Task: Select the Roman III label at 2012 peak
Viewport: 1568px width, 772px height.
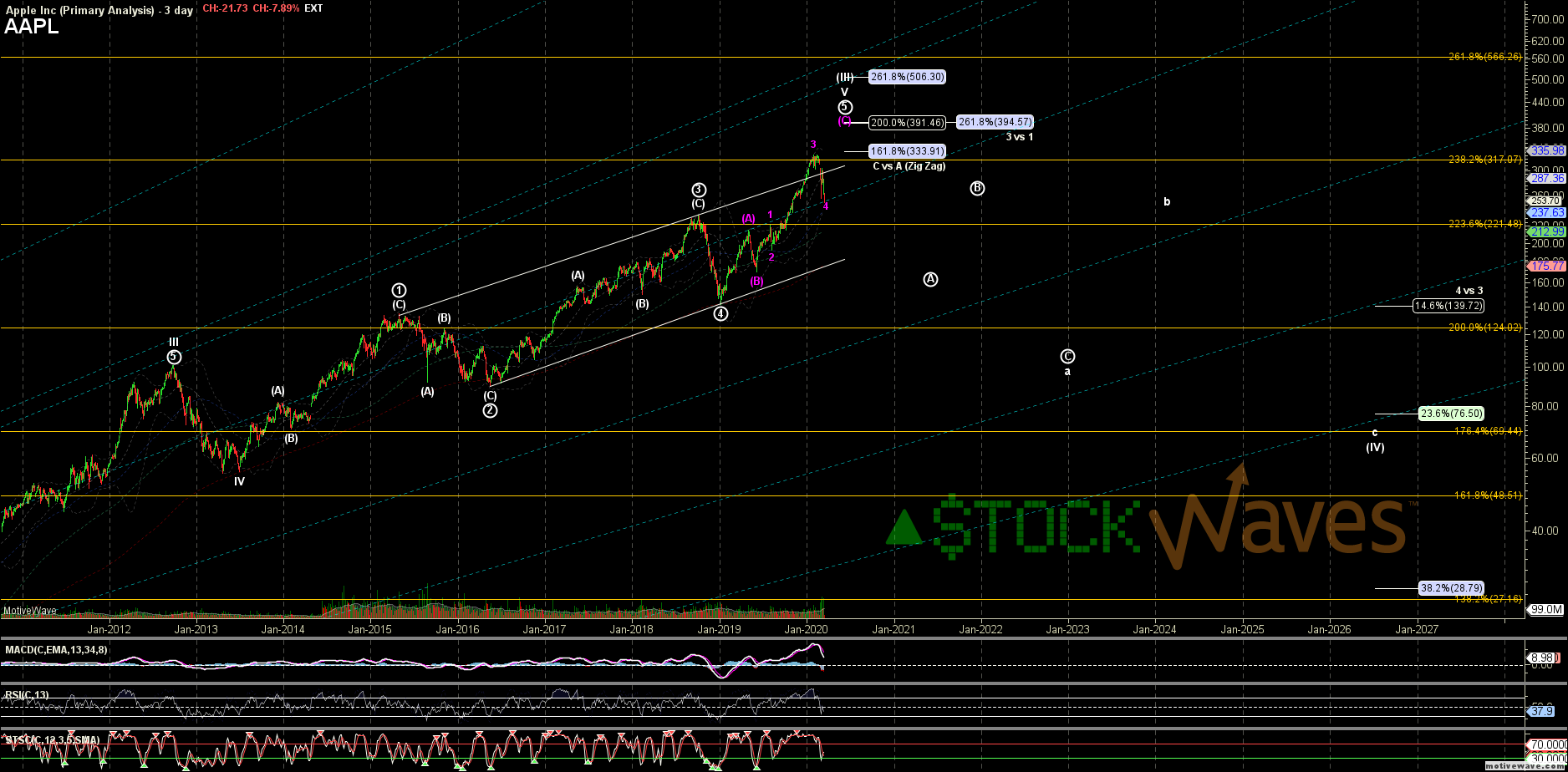Action: (x=173, y=342)
